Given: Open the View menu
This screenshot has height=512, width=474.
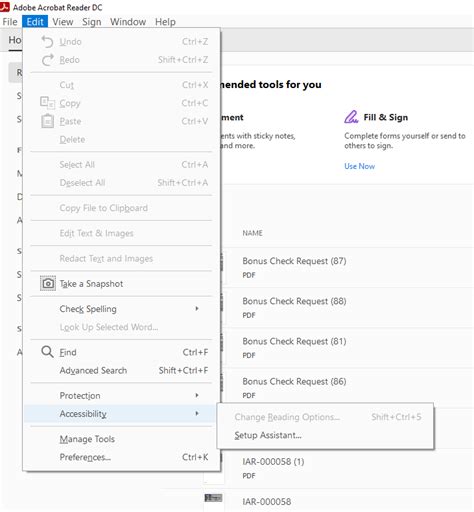Looking at the screenshot, I should [x=63, y=22].
